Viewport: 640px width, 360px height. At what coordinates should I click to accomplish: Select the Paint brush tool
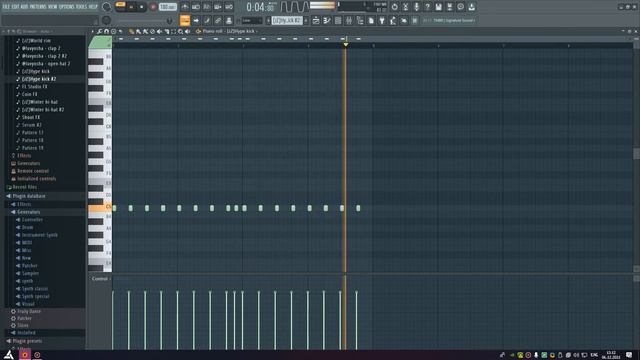[x=138, y=31]
